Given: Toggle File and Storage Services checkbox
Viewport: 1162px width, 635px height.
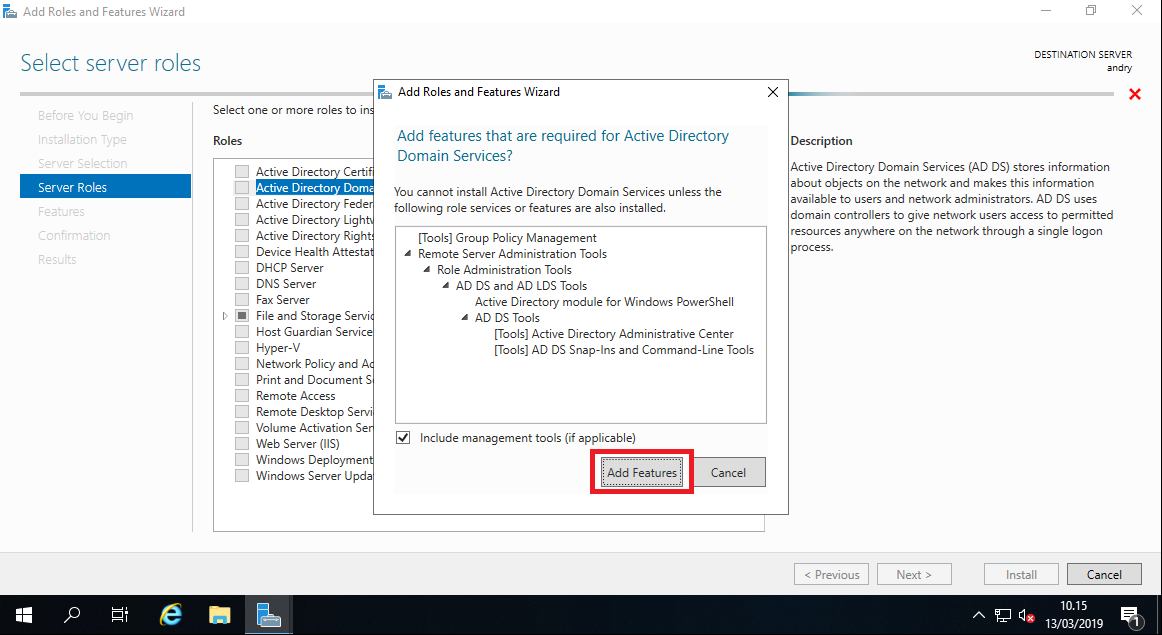Looking at the screenshot, I should [242, 316].
